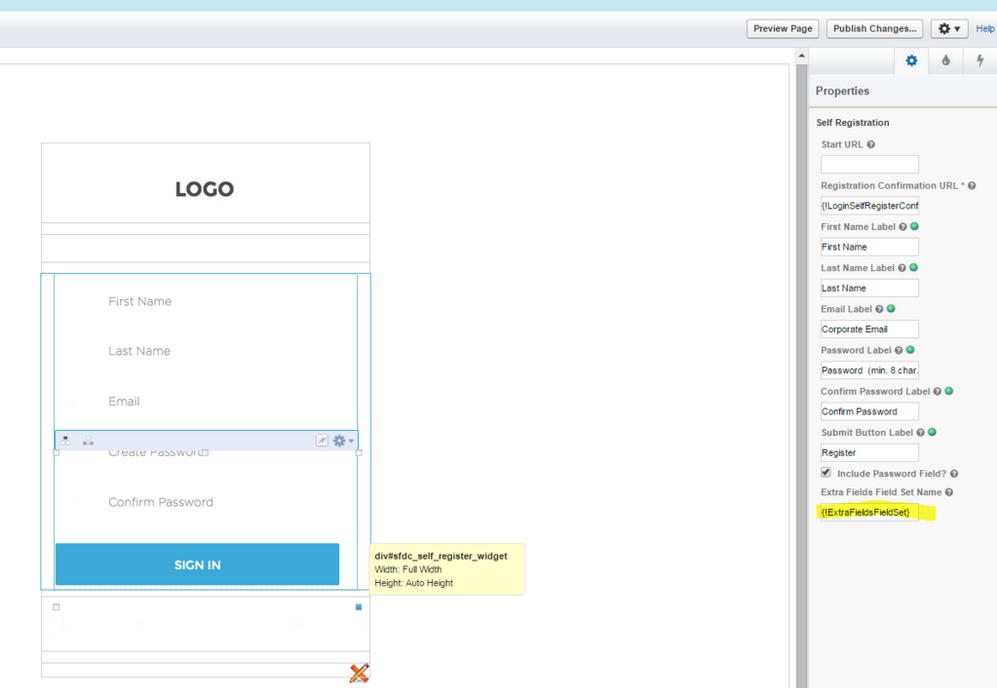Click the Confirm Password label input
The width and height of the screenshot is (997, 688).
coord(869,411)
